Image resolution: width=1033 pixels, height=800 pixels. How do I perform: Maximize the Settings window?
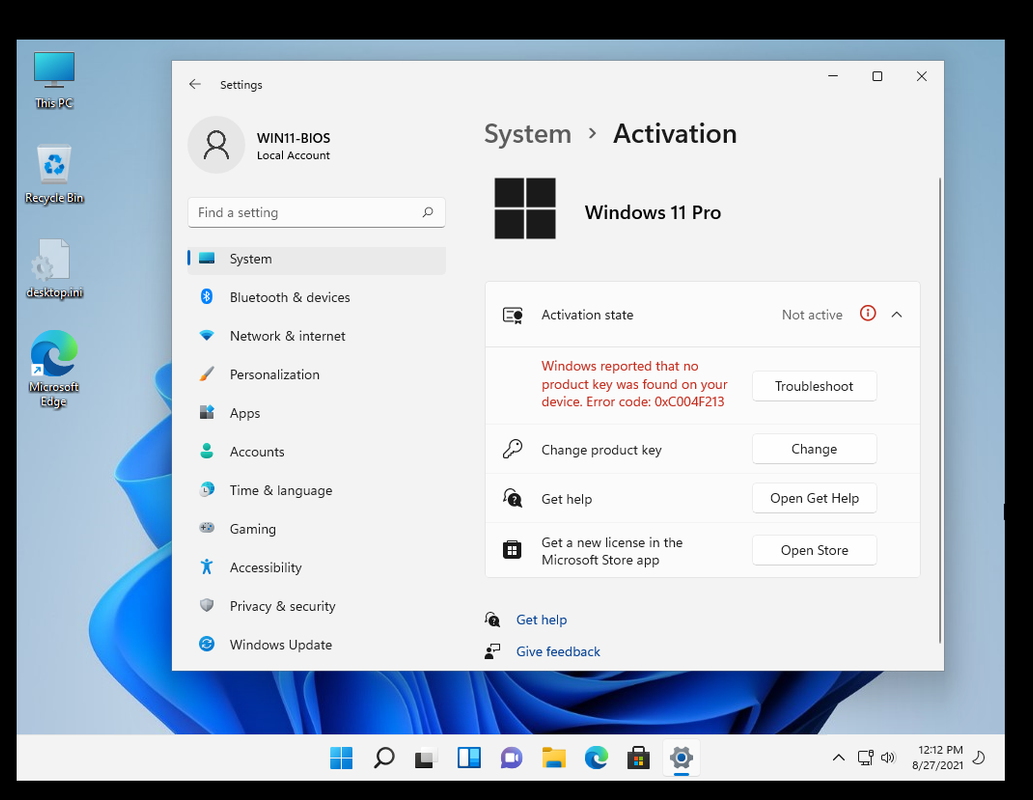(877, 76)
